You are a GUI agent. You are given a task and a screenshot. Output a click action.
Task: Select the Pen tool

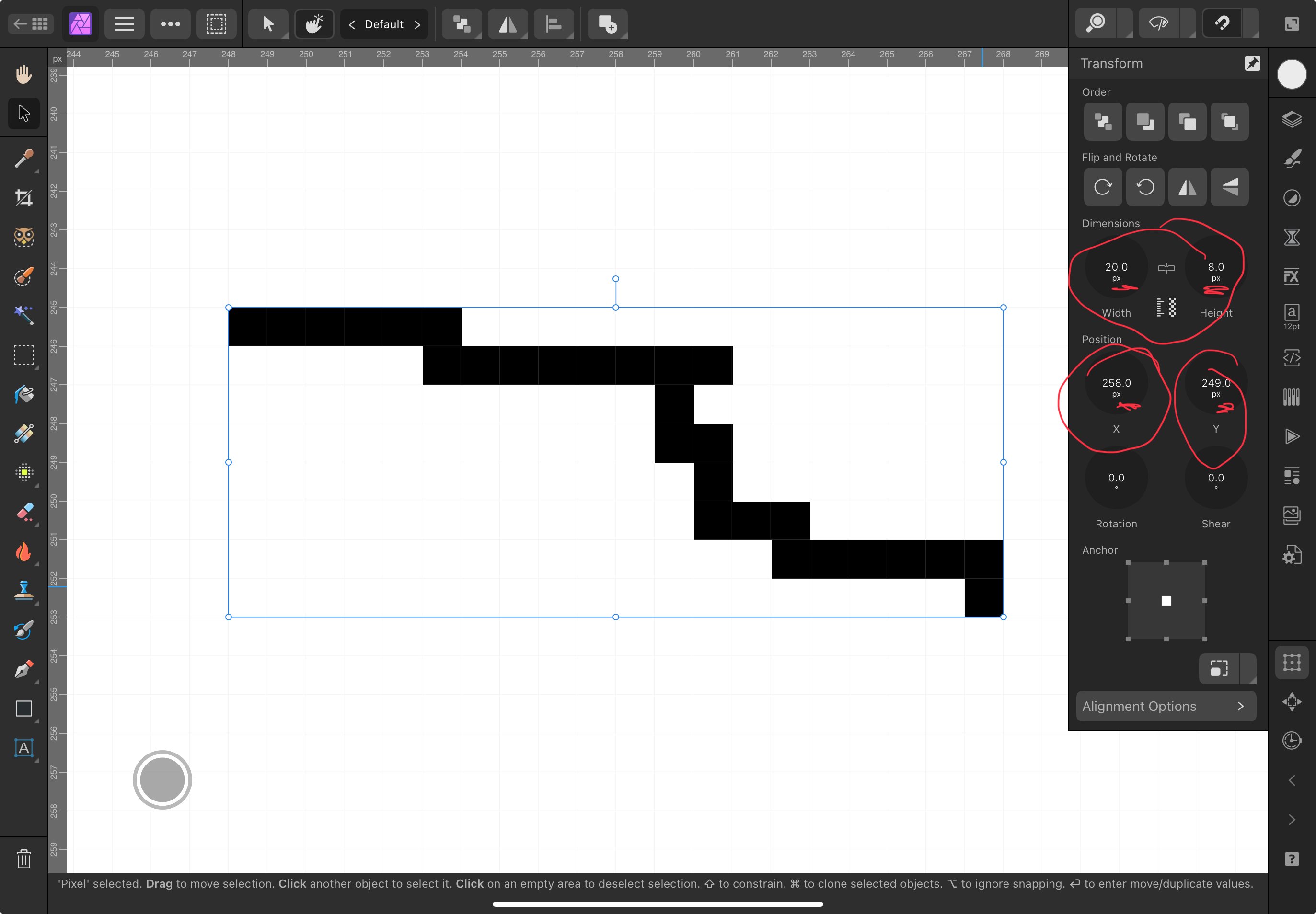pyautogui.click(x=23, y=670)
